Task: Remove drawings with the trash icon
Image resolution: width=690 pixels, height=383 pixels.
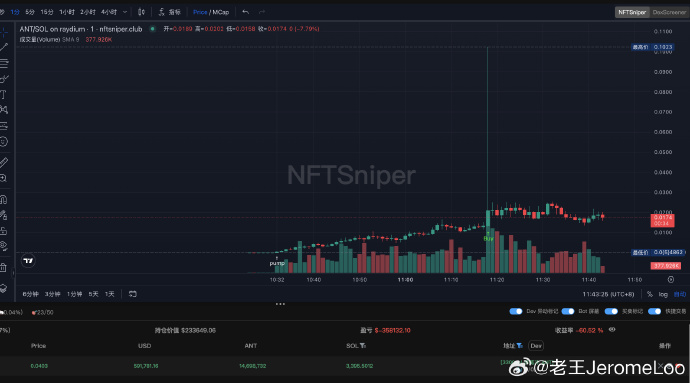Action: click(x=4, y=267)
